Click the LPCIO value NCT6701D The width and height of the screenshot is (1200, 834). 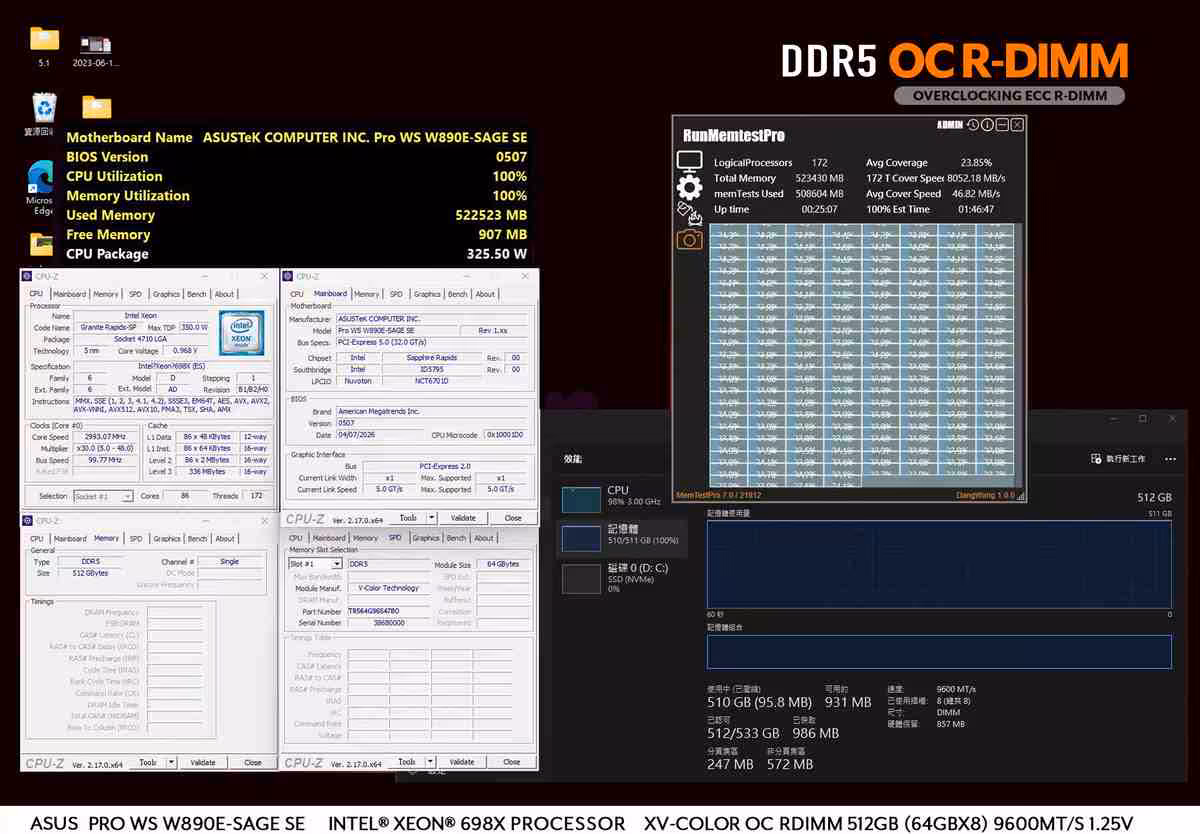431,381
